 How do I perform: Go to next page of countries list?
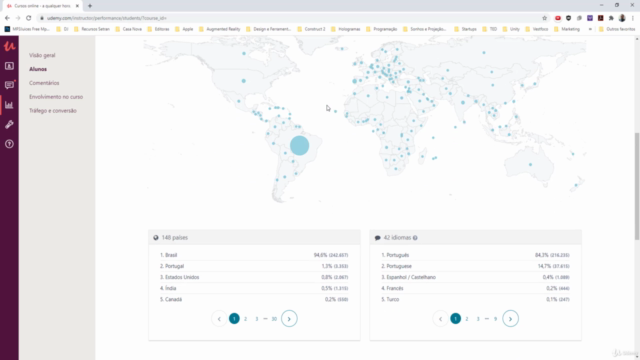[x=289, y=319]
